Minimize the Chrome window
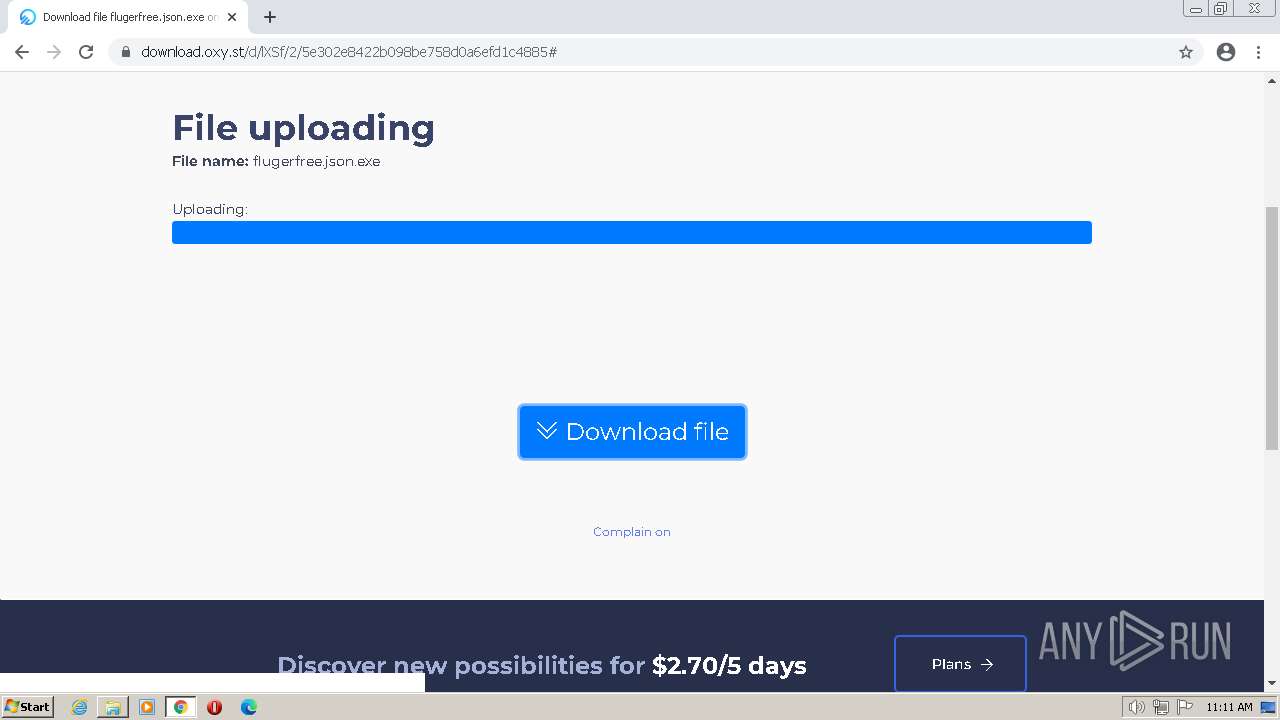The width and height of the screenshot is (1280, 720). tap(1196, 9)
